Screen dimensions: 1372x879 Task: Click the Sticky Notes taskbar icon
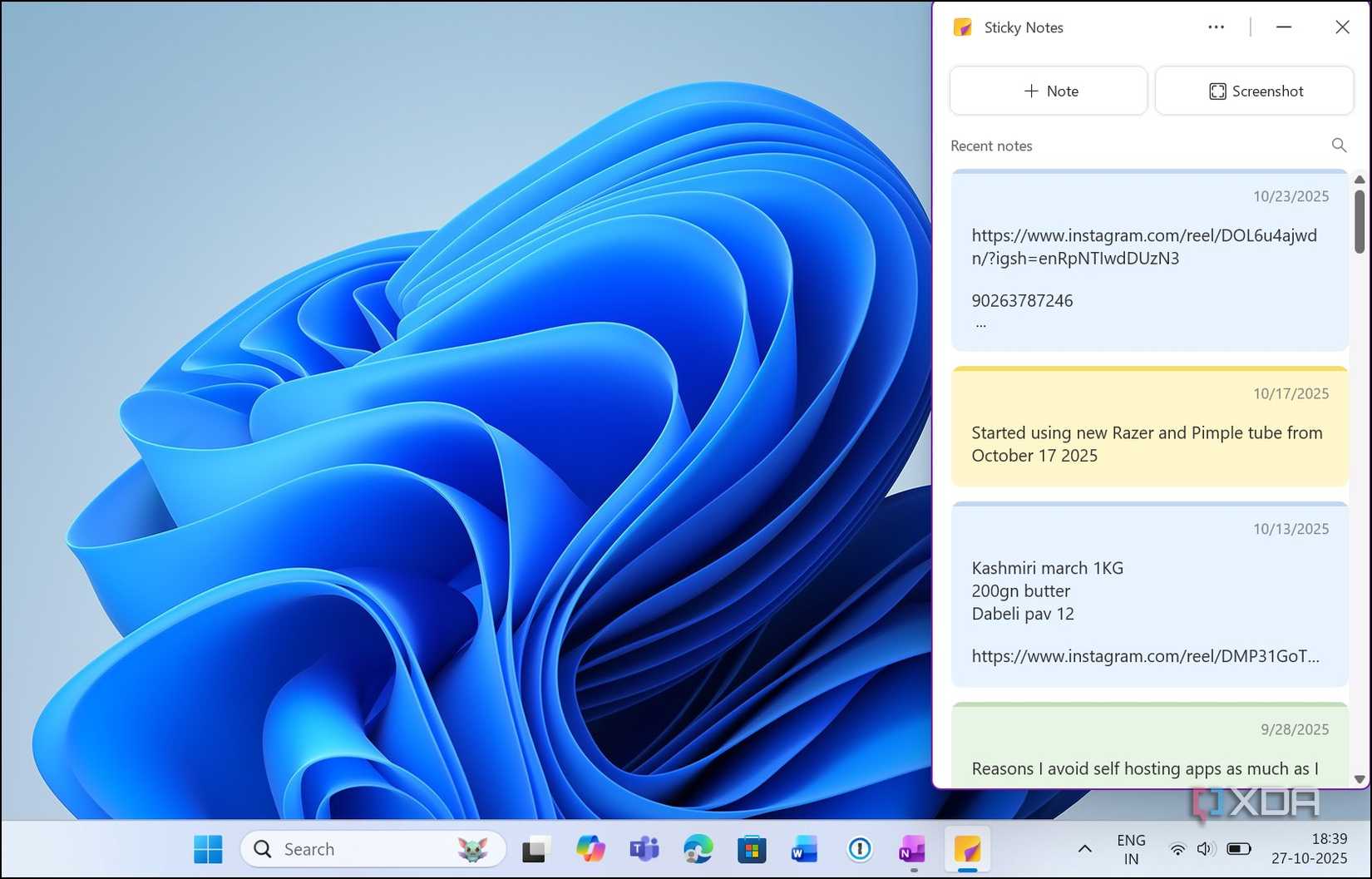tap(965, 848)
